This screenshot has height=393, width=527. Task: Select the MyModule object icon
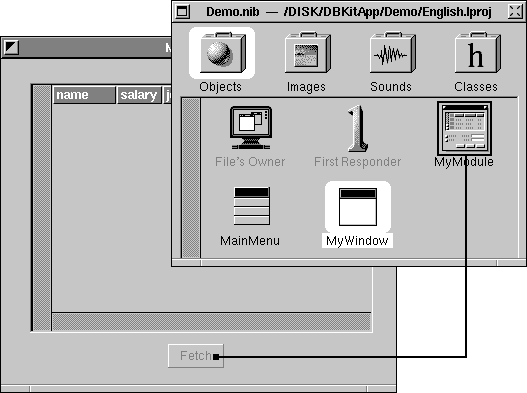[464, 129]
